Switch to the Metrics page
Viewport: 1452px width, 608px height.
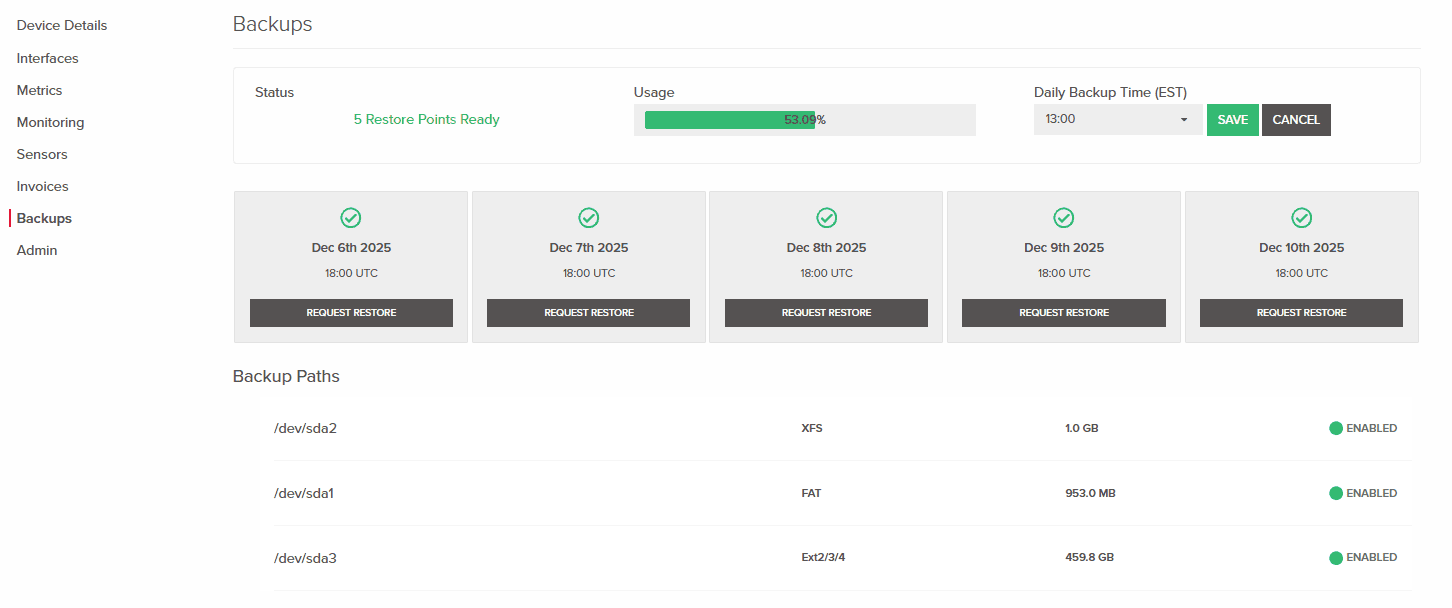[x=39, y=90]
